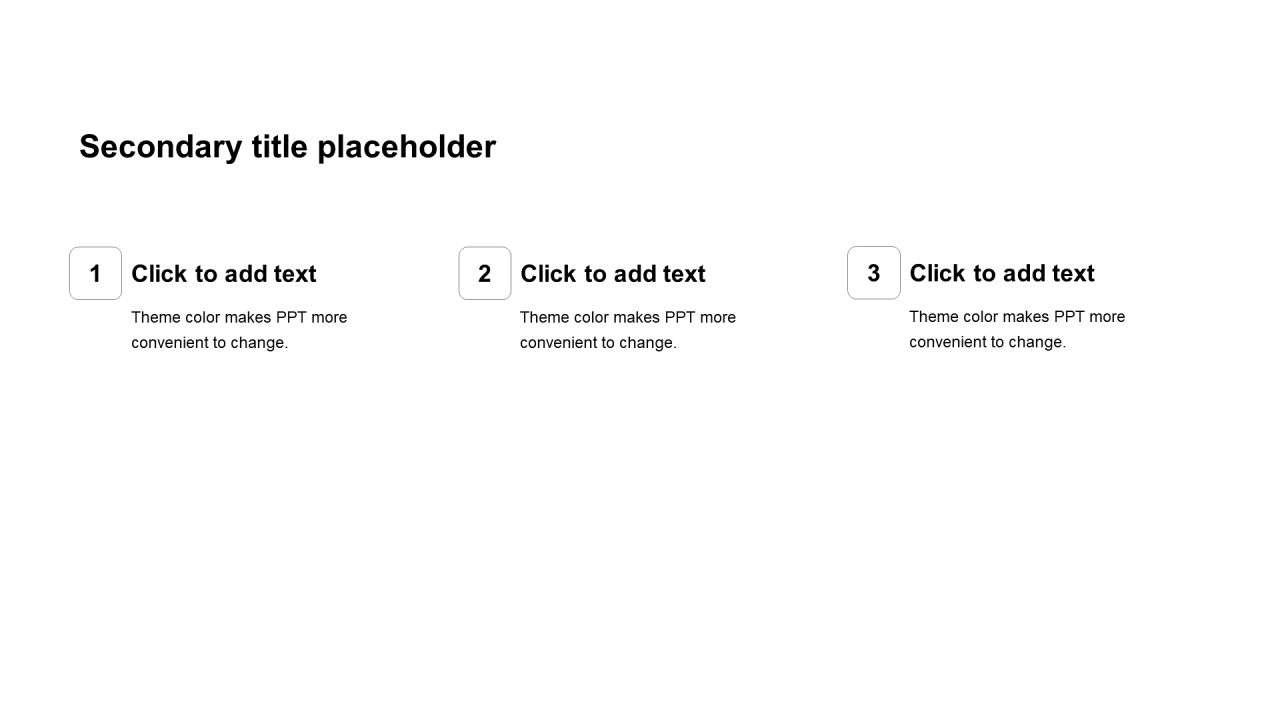This screenshot has height=720, width=1280.
Task: Click the word 'text' in the first item heading
Action: tap(295, 274)
